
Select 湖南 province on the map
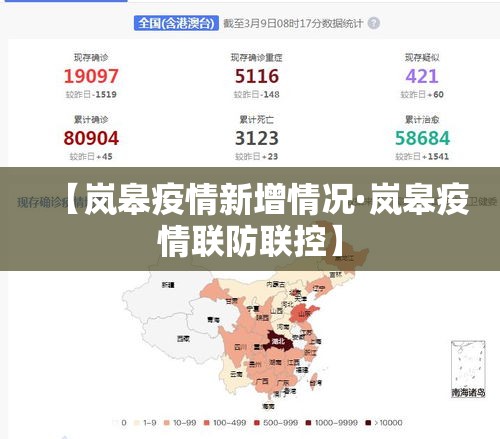tap(275, 362)
